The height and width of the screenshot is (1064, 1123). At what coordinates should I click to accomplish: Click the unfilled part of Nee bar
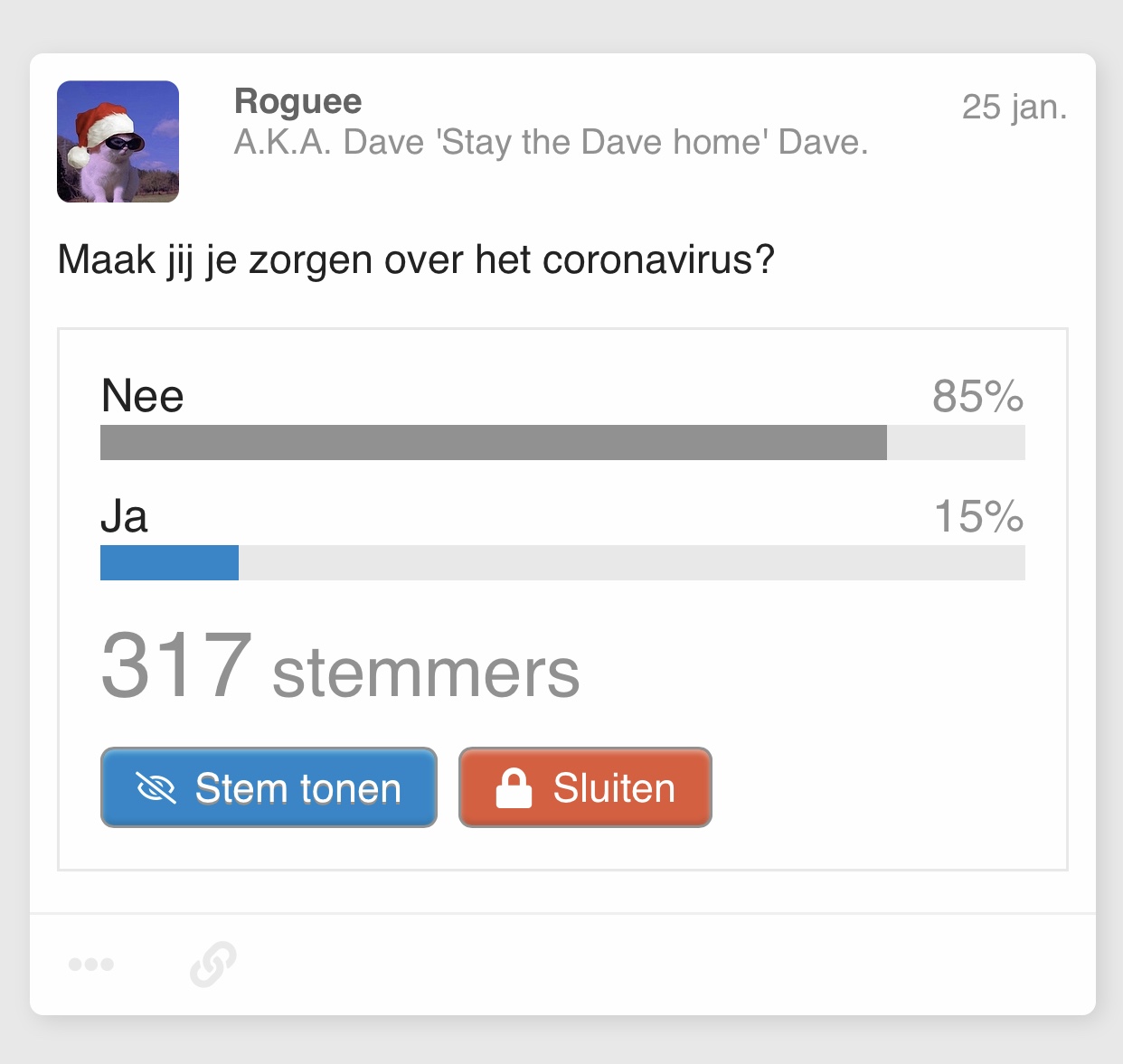tap(956, 443)
